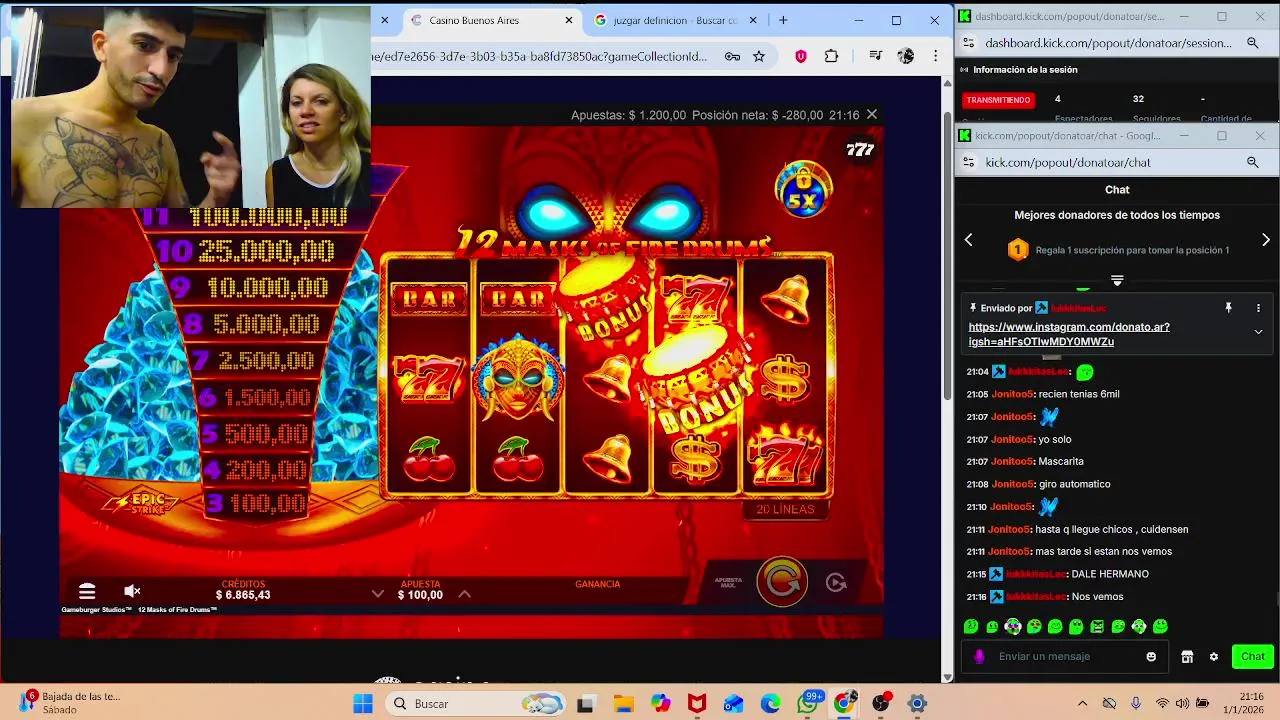Collapse the donors banner with small arrow
The image size is (1280, 720).
[x=1117, y=280]
